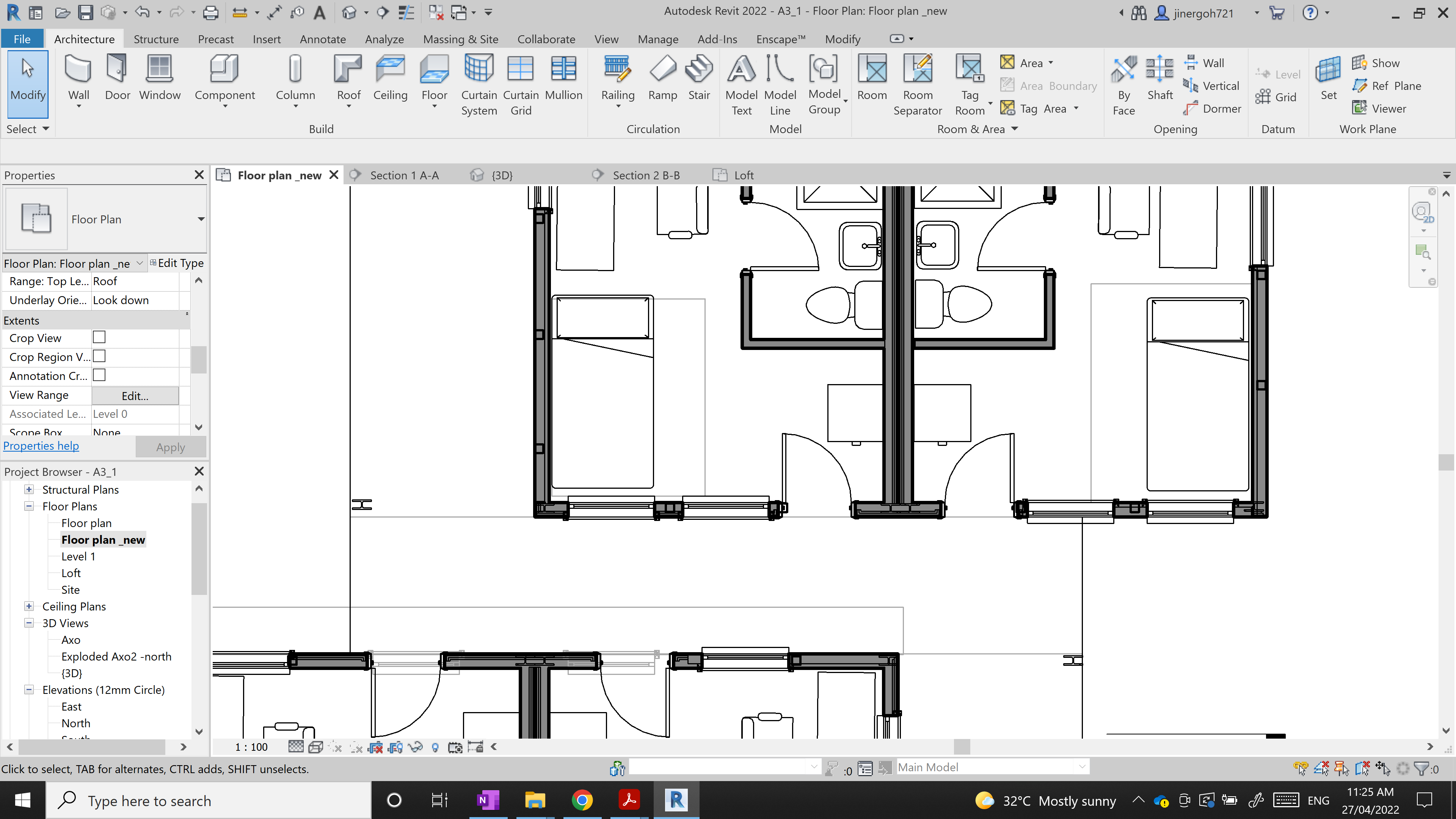Image resolution: width=1456 pixels, height=819 pixels.
Task: Open the Floor Plan type selector dropdown
Action: (201, 219)
